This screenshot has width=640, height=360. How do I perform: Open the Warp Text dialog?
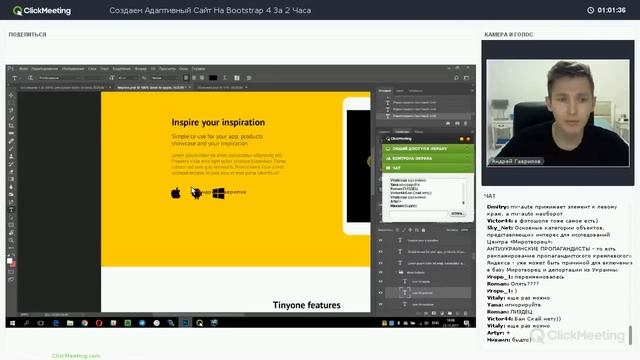point(224,78)
